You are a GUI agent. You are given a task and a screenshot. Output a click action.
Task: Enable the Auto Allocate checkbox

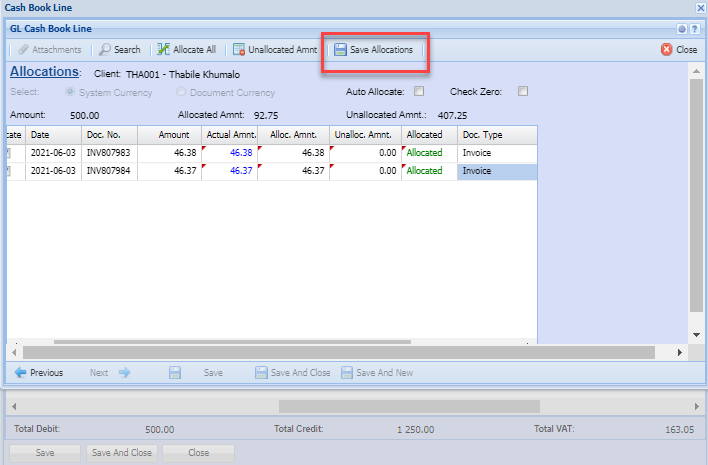(x=420, y=92)
